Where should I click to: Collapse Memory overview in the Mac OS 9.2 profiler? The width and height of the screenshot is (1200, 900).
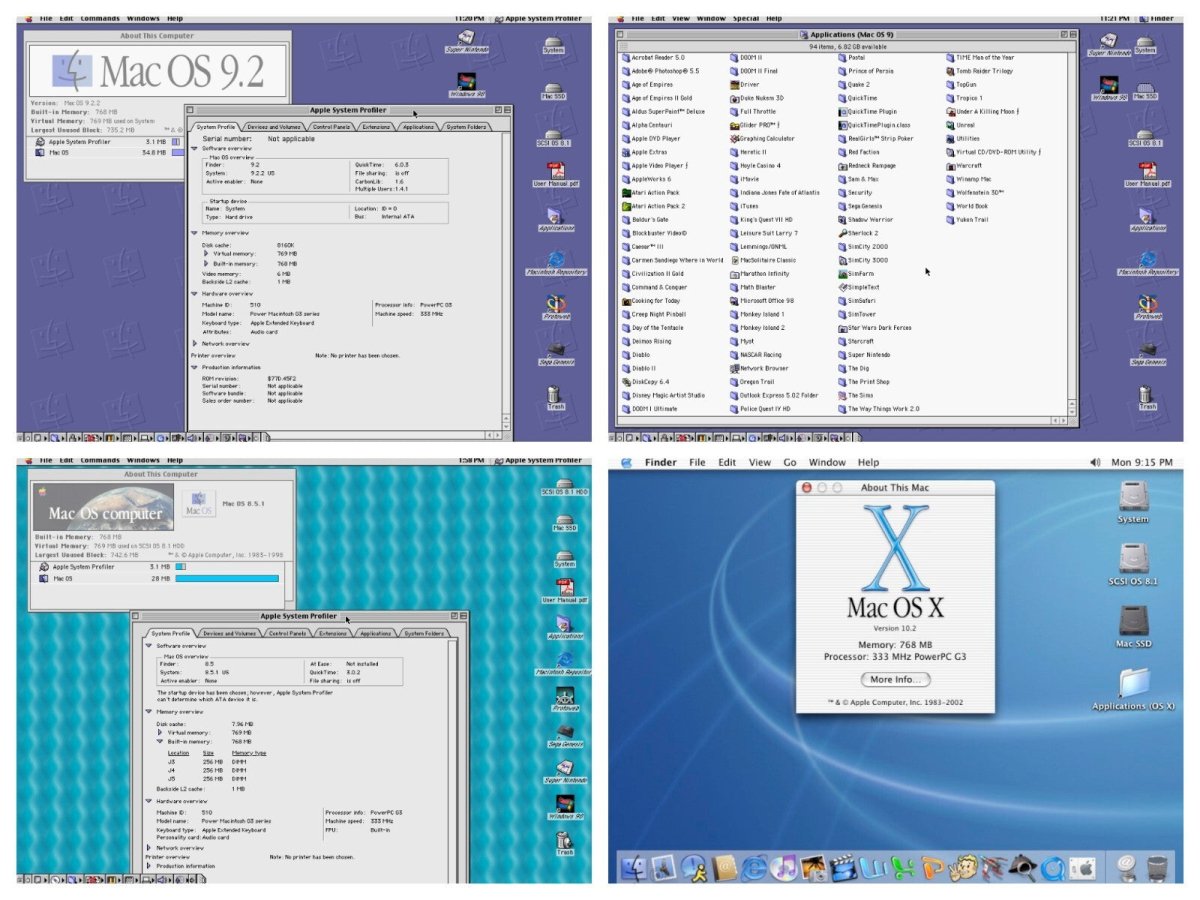tap(194, 233)
